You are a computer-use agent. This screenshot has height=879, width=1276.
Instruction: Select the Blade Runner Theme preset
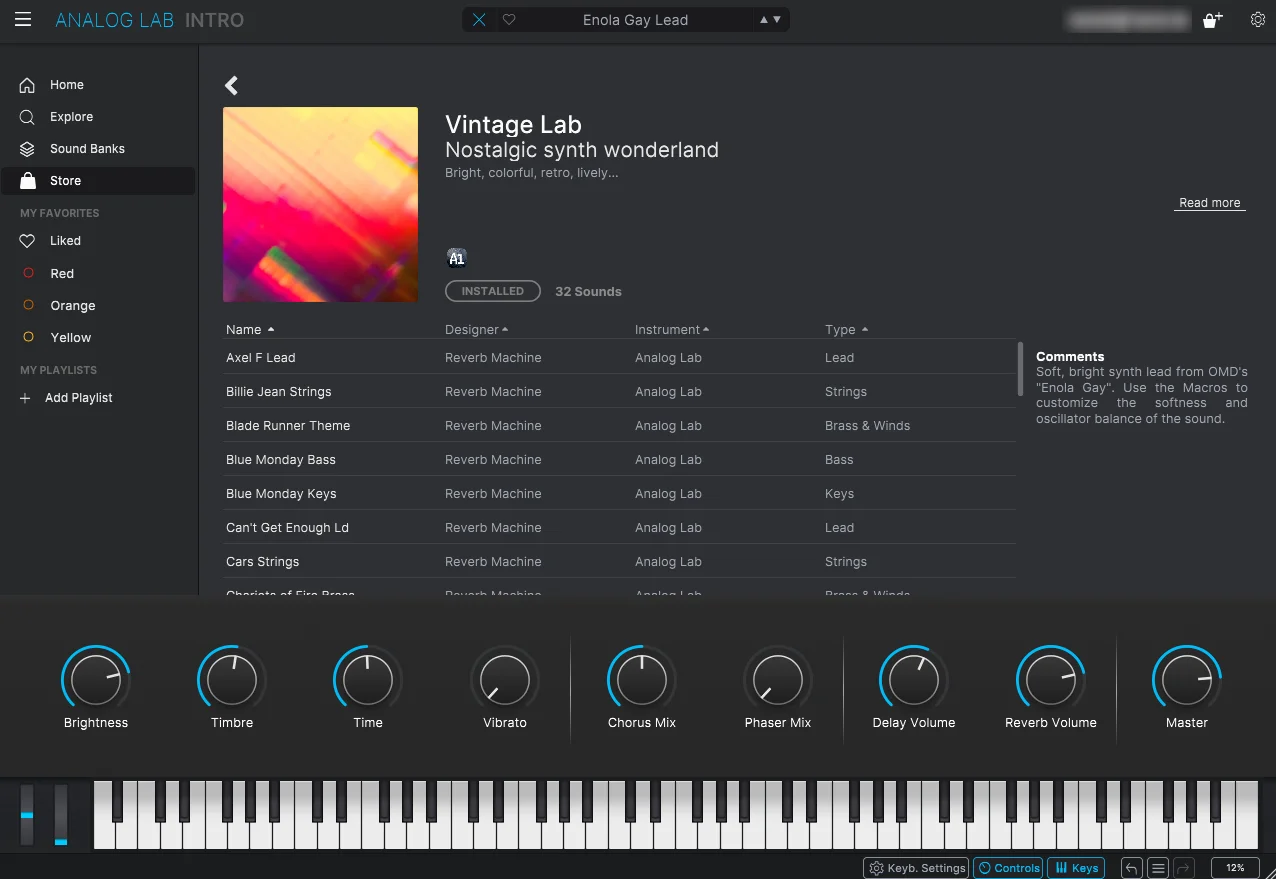(620, 426)
